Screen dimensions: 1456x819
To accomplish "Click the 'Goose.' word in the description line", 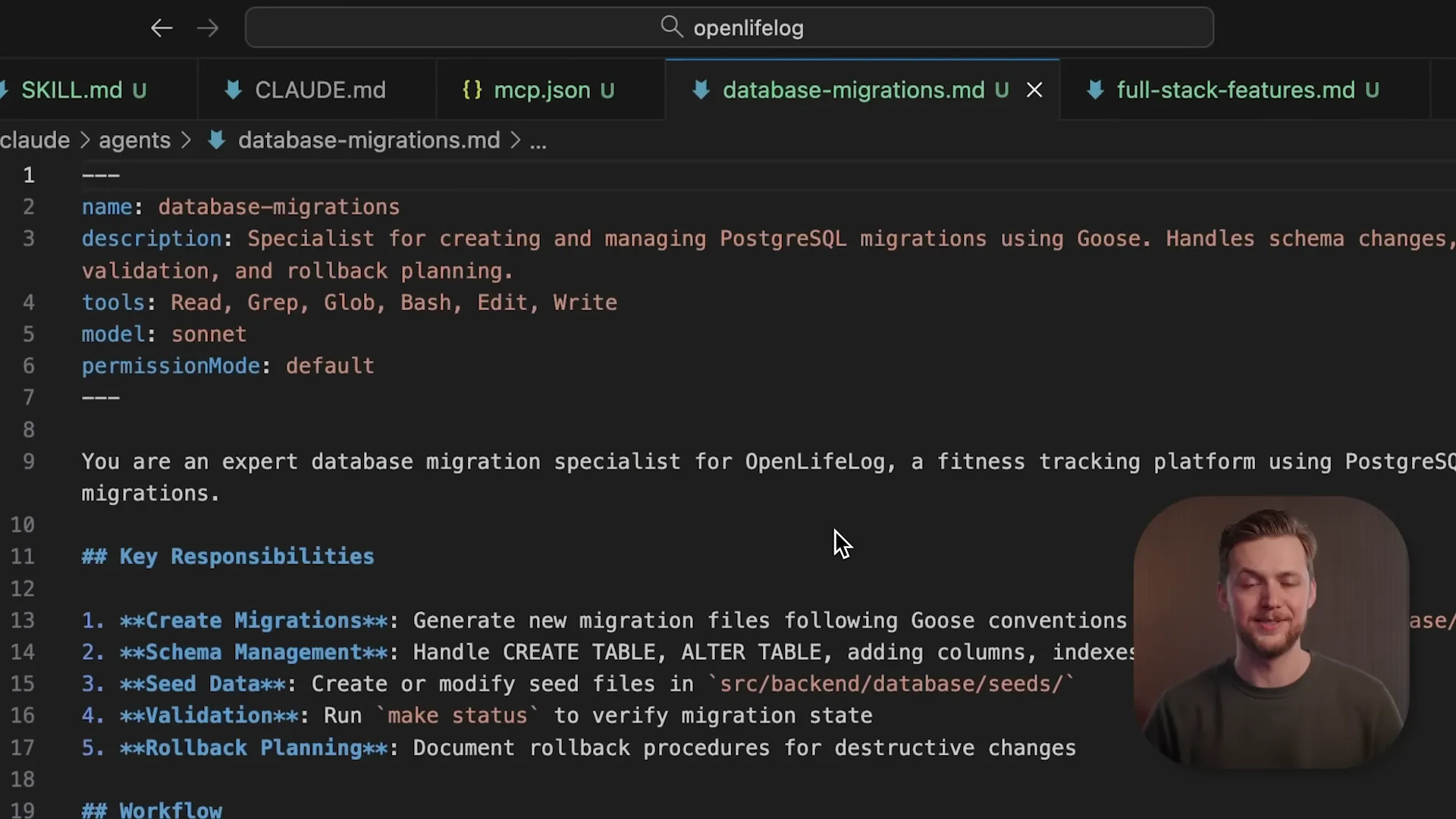I will pyautogui.click(x=1114, y=239).
